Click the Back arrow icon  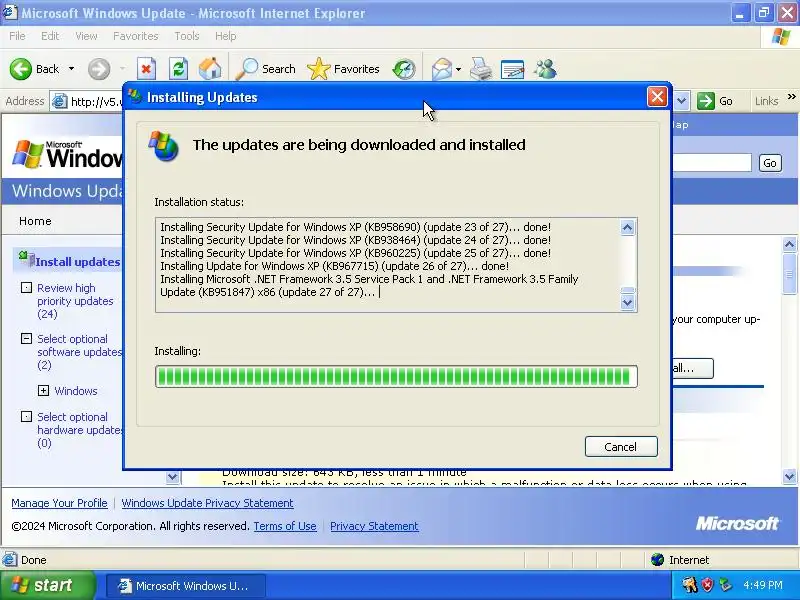click(x=20, y=69)
